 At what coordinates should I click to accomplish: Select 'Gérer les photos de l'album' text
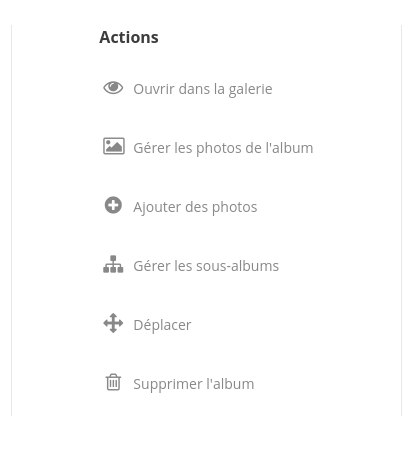[223, 148]
